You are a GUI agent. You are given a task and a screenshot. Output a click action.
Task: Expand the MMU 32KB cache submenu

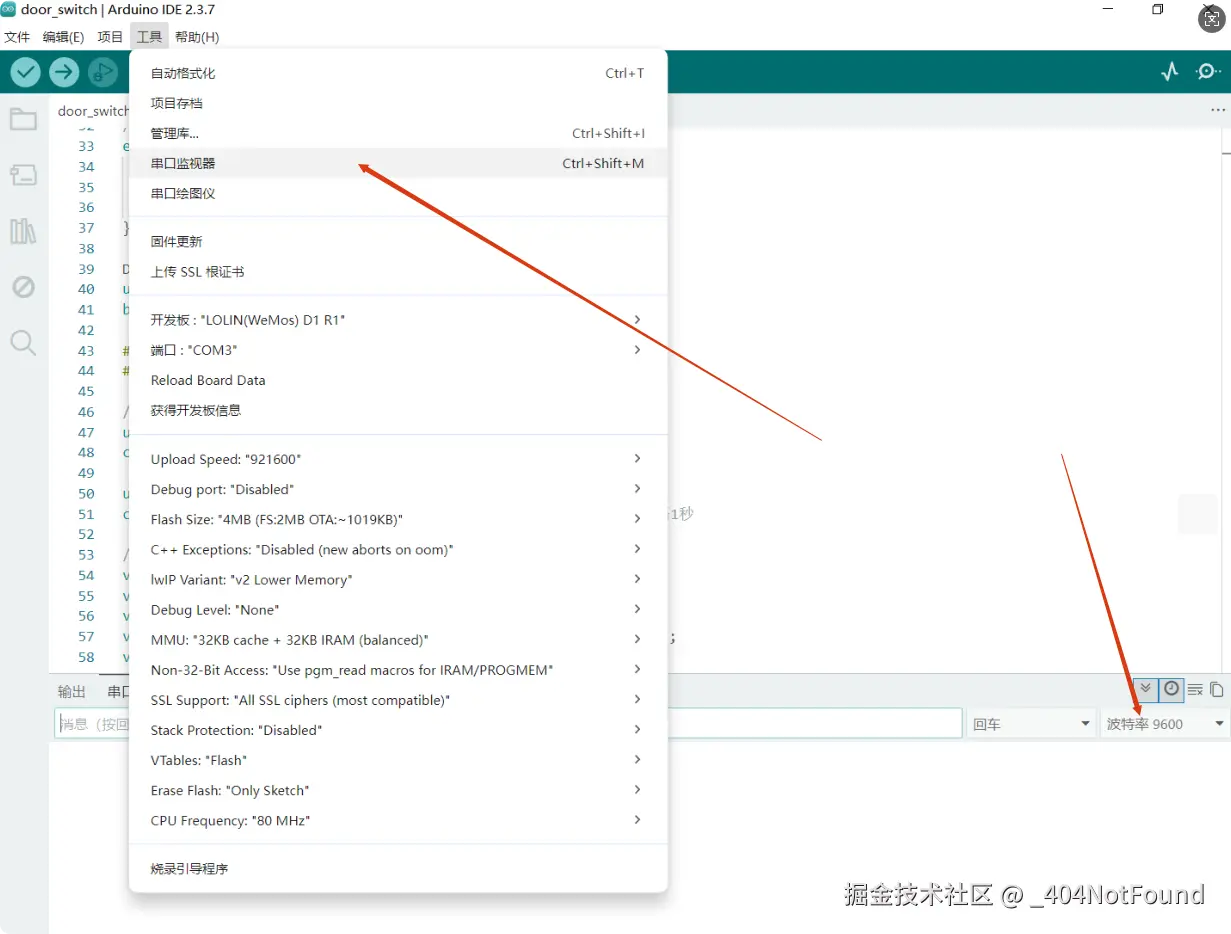pos(398,639)
